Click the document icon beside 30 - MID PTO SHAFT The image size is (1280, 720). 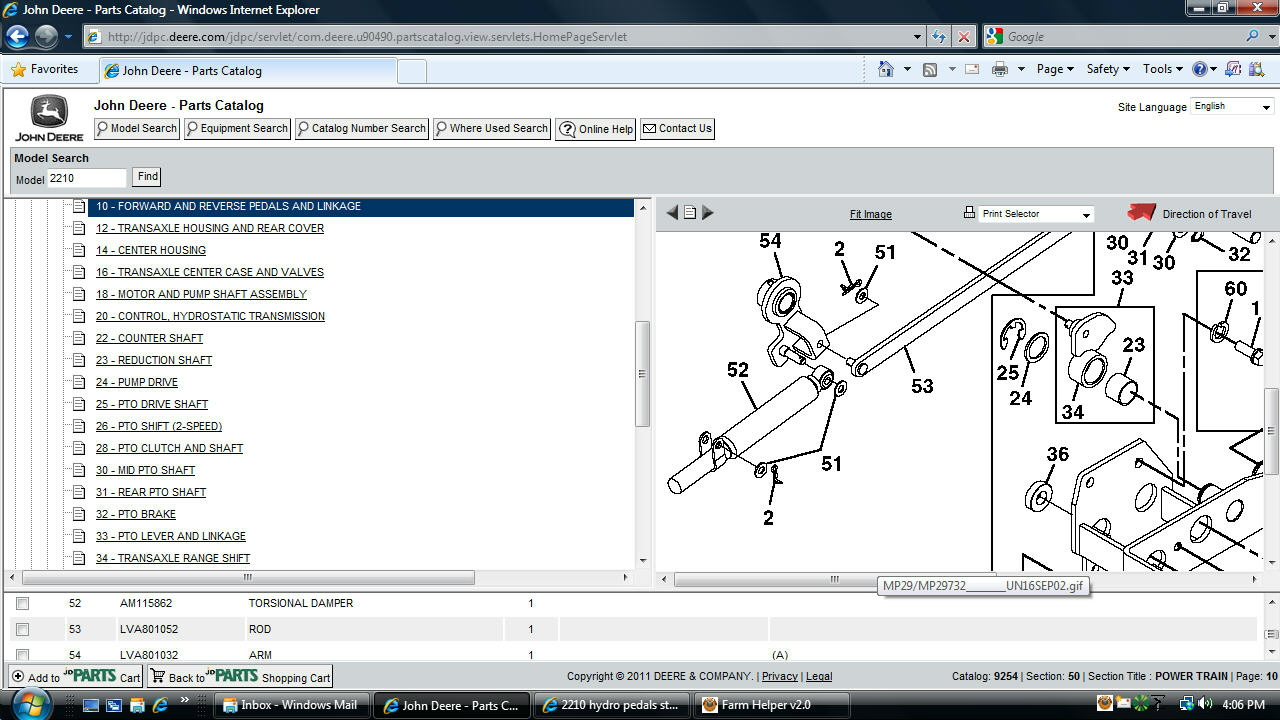point(79,470)
